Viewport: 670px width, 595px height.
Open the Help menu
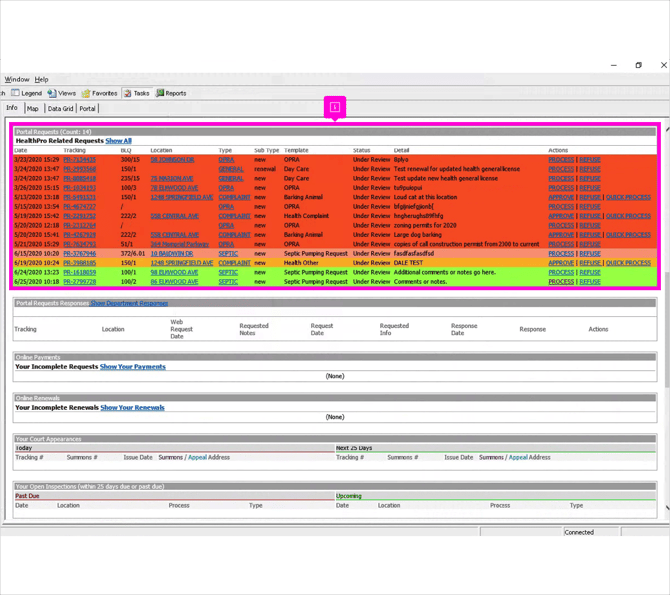[x=41, y=79]
